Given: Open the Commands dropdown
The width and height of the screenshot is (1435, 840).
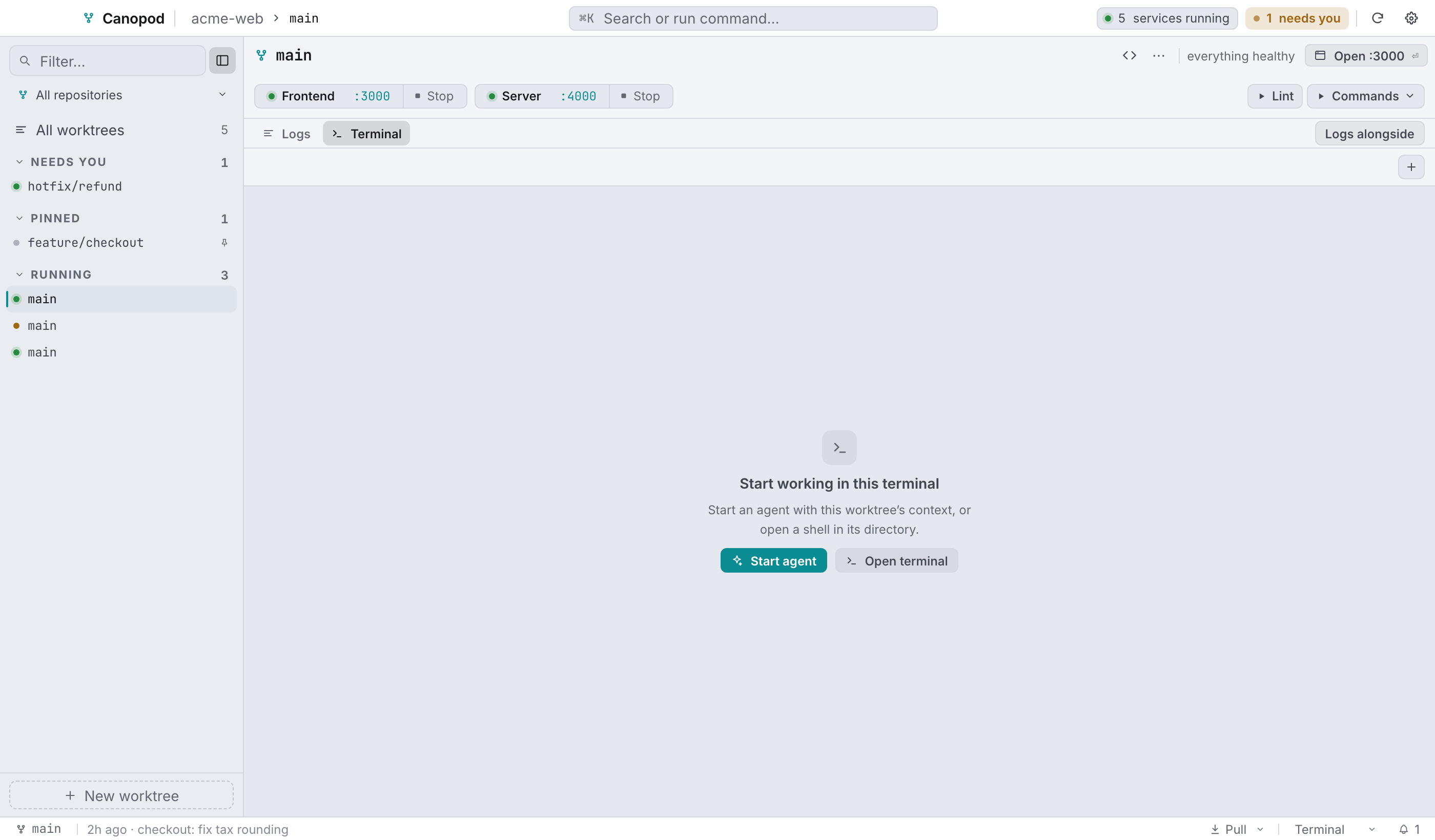Looking at the screenshot, I should (x=1365, y=96).
